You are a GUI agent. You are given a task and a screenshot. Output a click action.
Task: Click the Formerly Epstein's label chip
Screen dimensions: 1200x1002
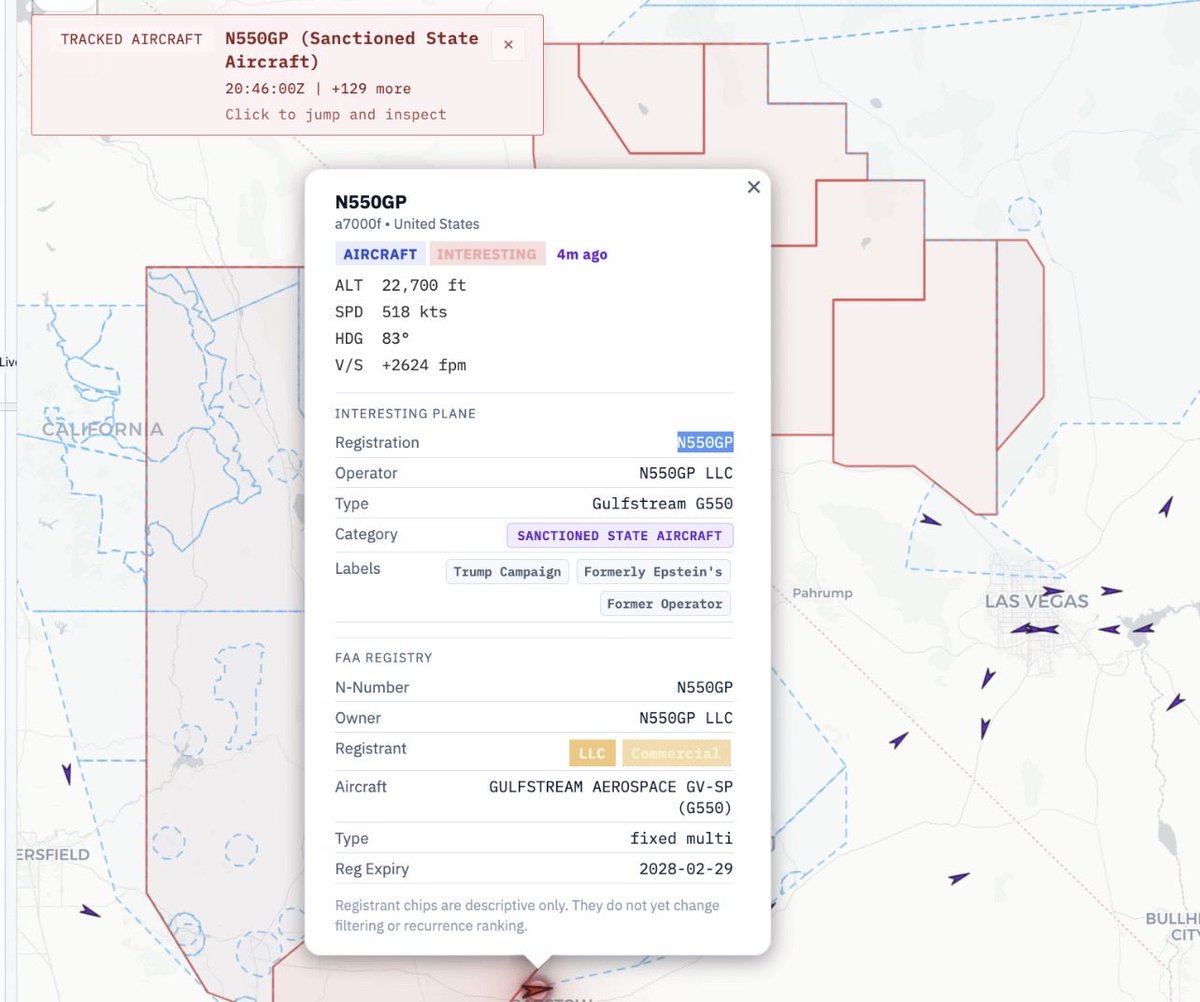pyautogui.click(x=653, y=572)
